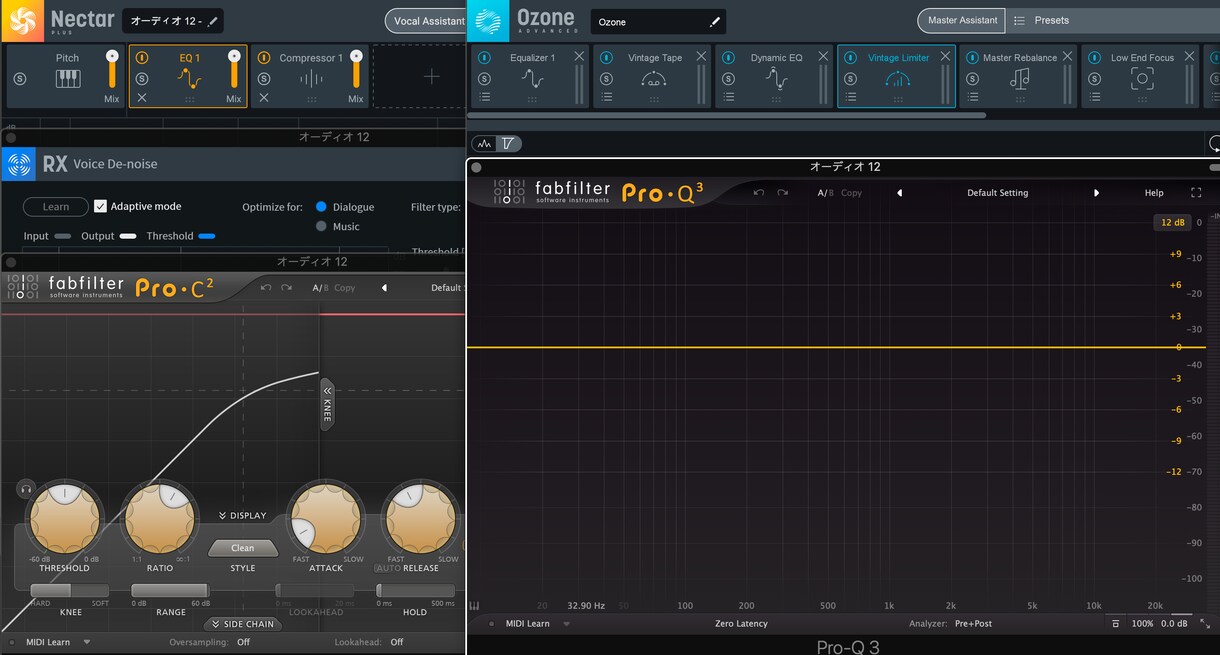Click the pencil icon to rename the Nectar preset
Viewport: 1220px width, 655px height.
point(212,21)
